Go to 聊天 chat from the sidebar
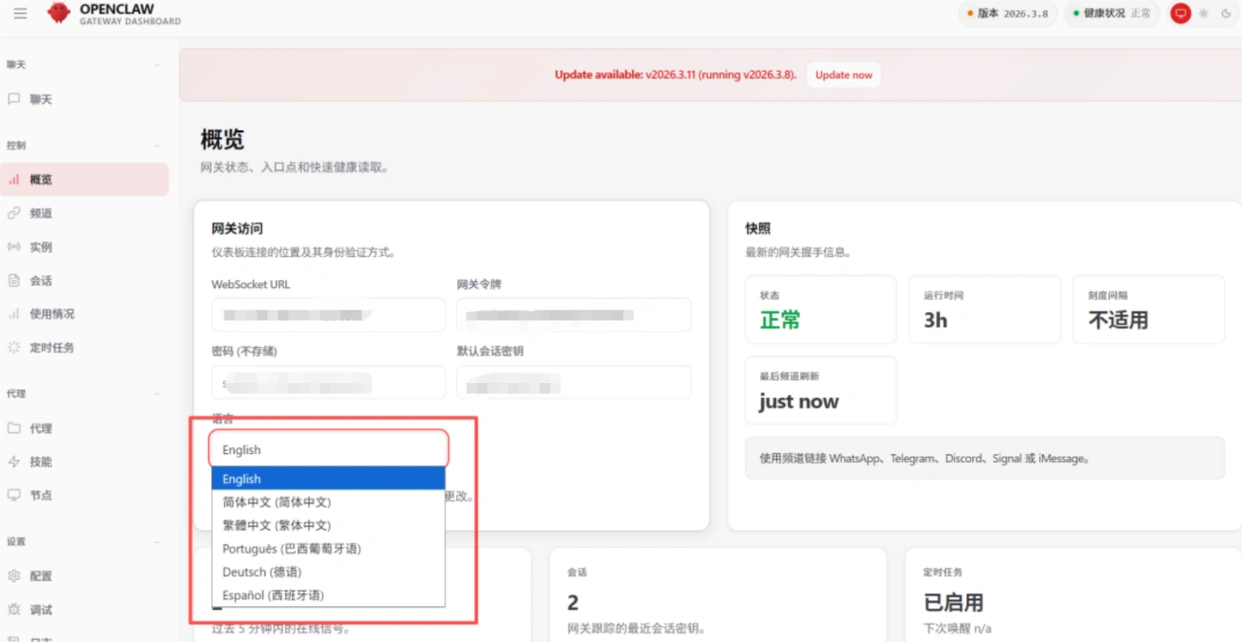 pos(42,98)
